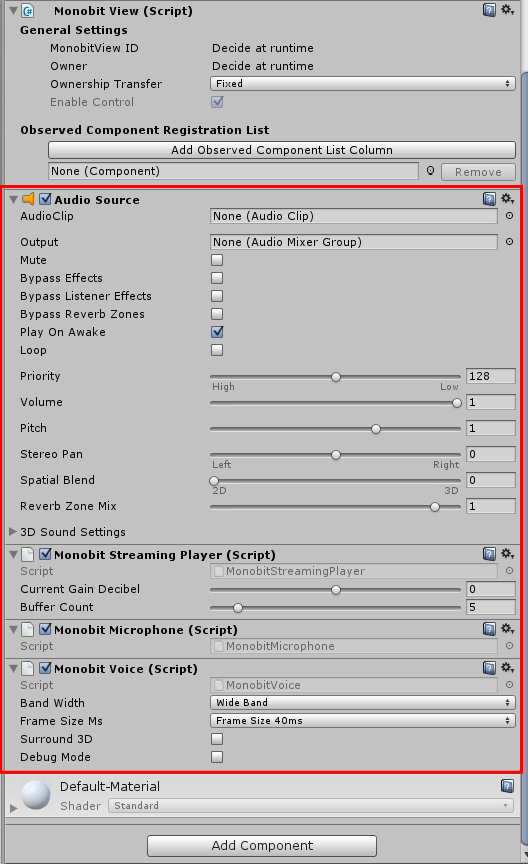Click Default-Material help book icon
The image size is (528, 864).
click(x=508, y=786)
